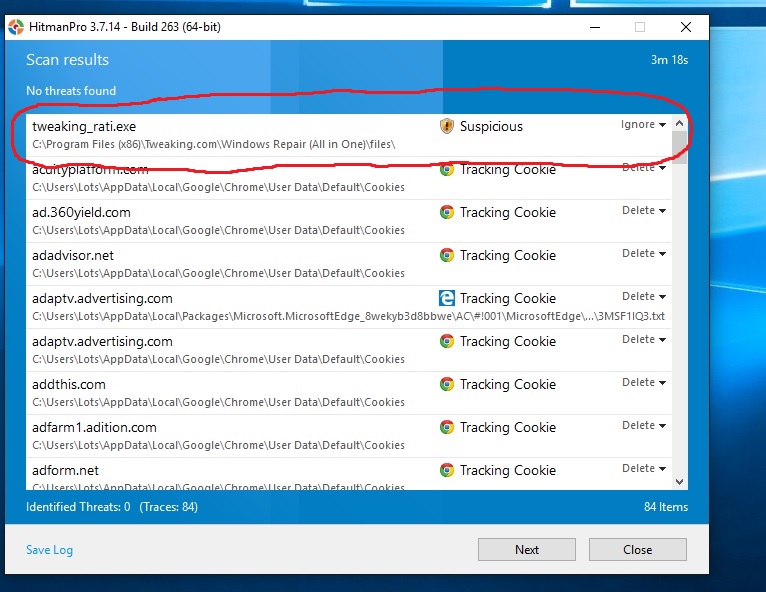This screenshot has height=592, width=766.
Task: Click Chrome icon beside addthis.com
Action: [x=447, y=384]
